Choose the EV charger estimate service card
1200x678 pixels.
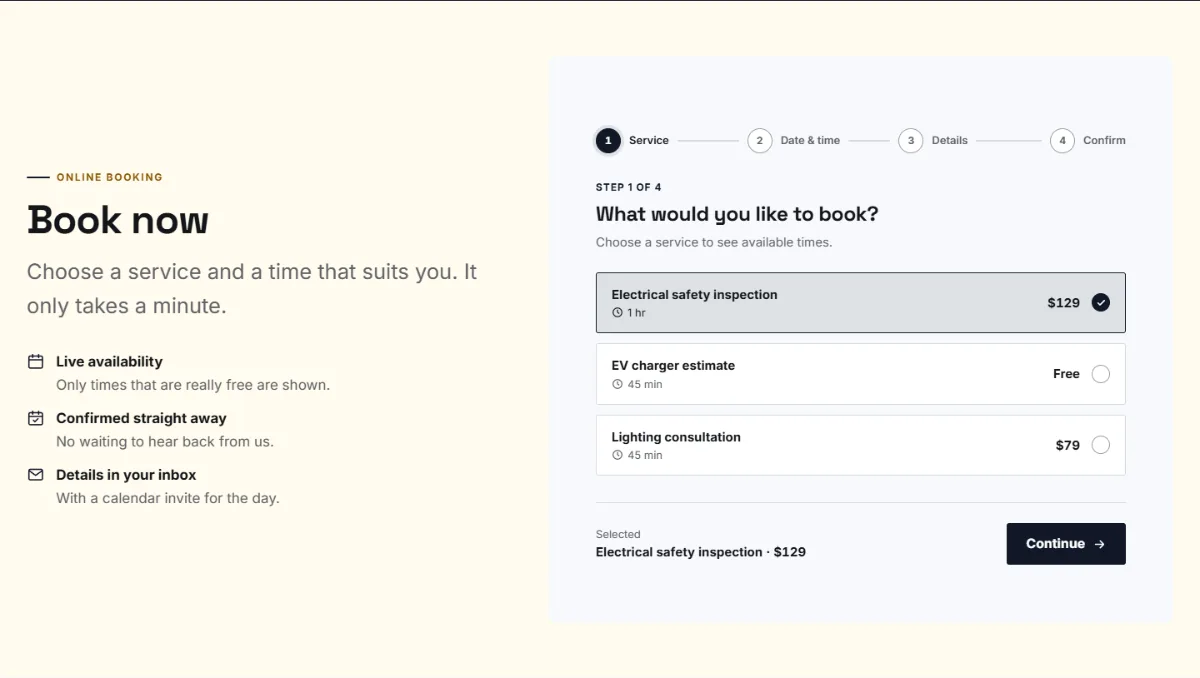click(x=861, y=374)
